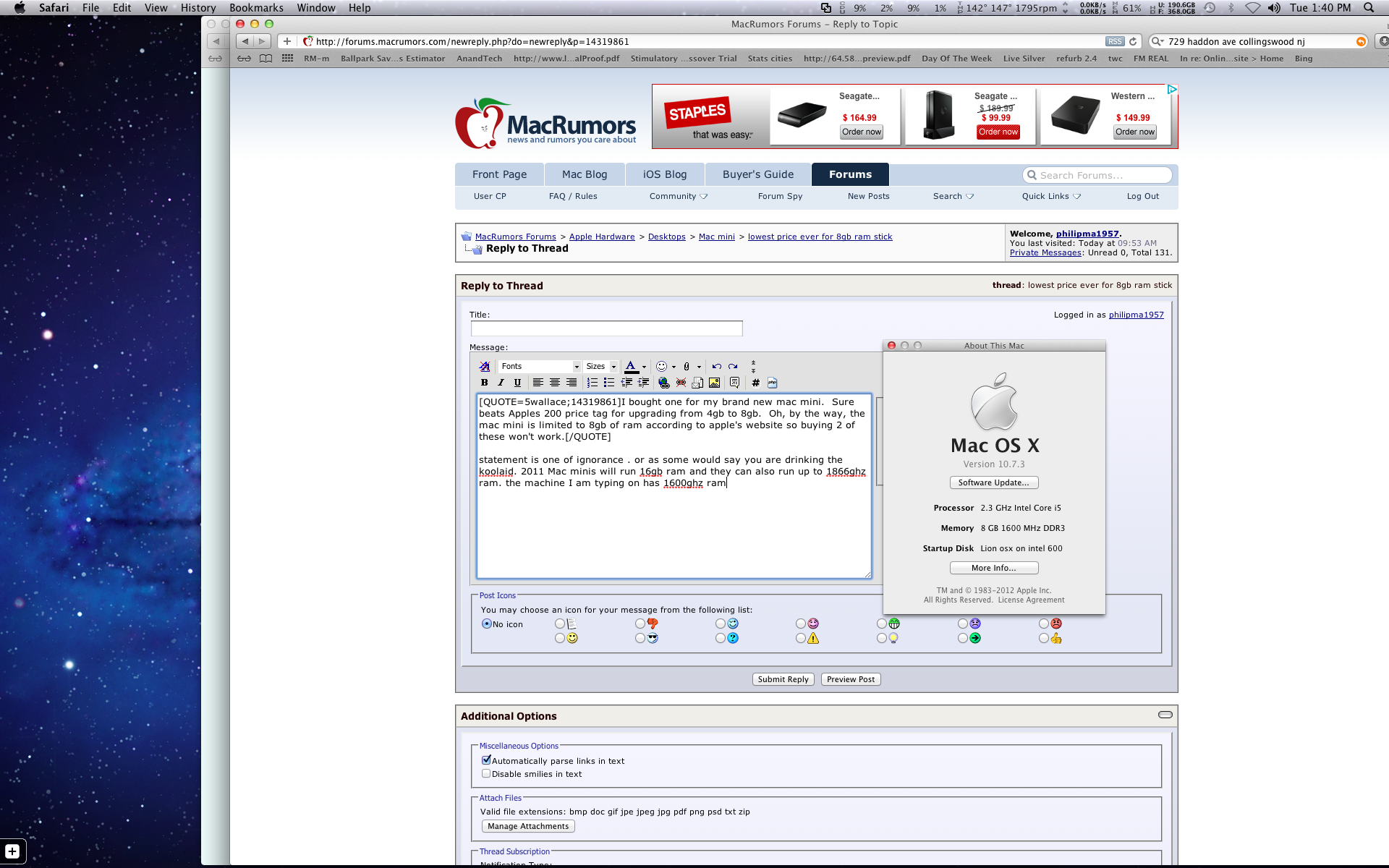Uncheck Automatically parse links in text
Screen dimensions: 1389x868
click(486, 760)
